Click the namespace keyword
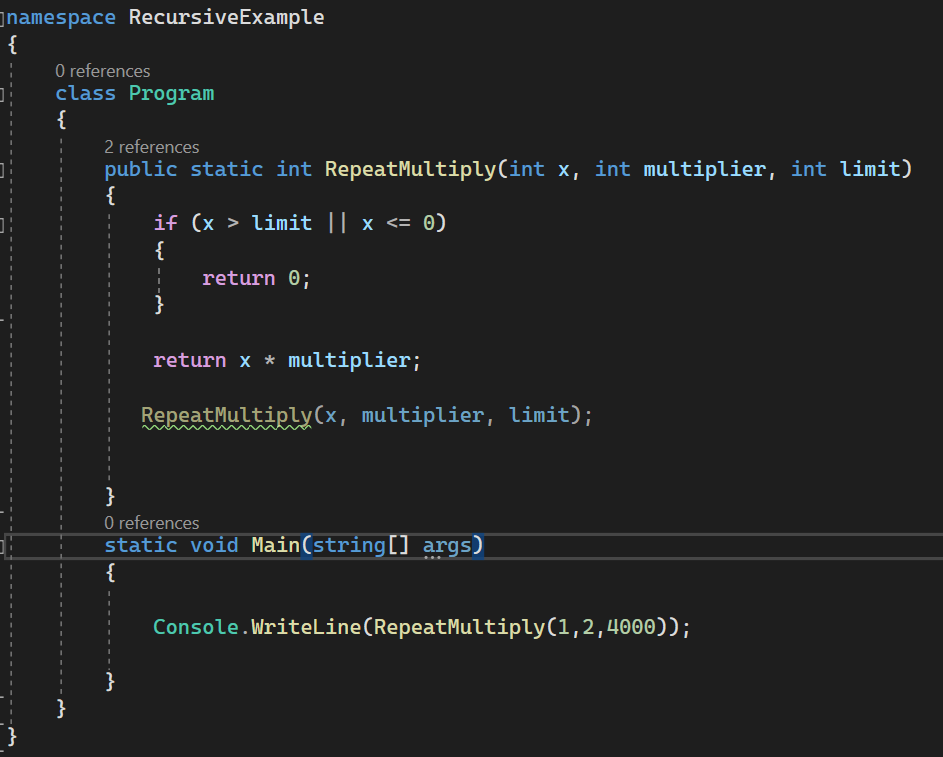The height and width of the screenshot is (757, 943). (61, 17)
